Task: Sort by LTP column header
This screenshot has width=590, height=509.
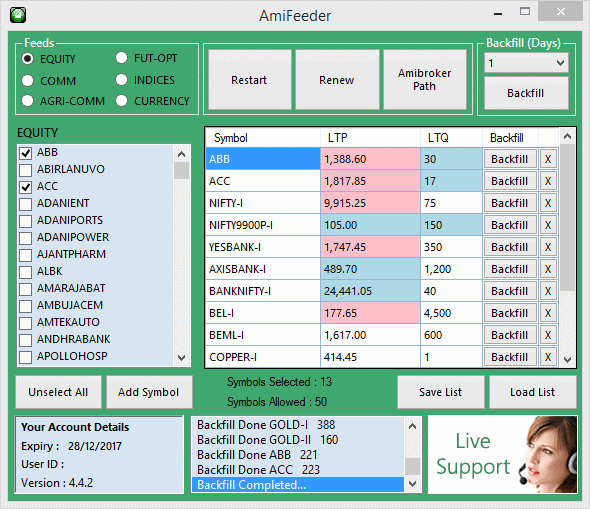Action: click(370, 138)
